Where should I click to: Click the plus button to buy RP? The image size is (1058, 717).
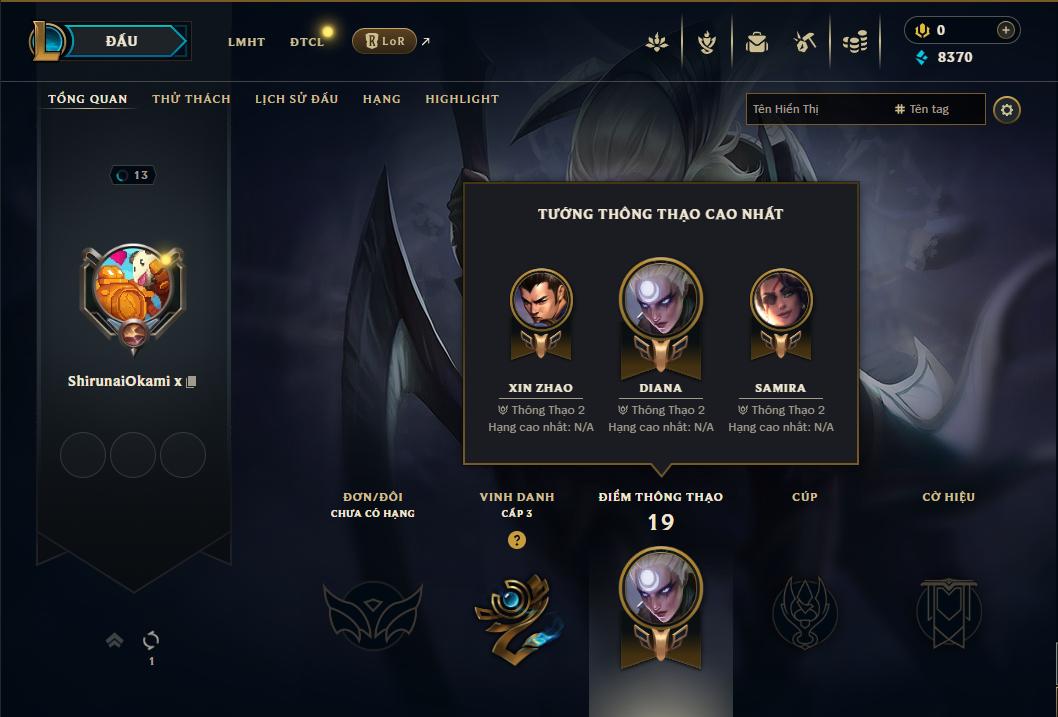1005,30
